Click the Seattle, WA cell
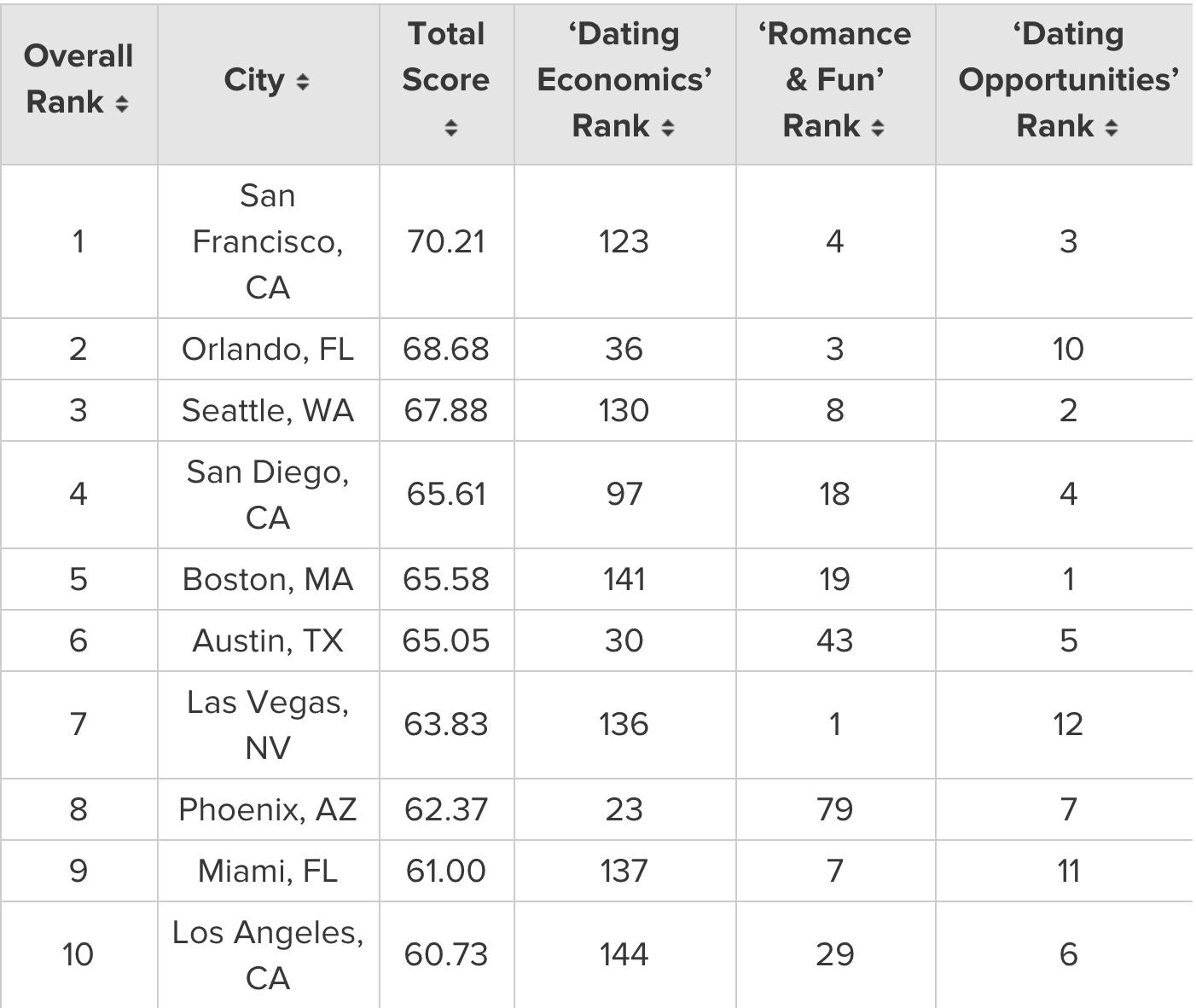Viewport: 1196px width, 1008px height. pos(268,410)
